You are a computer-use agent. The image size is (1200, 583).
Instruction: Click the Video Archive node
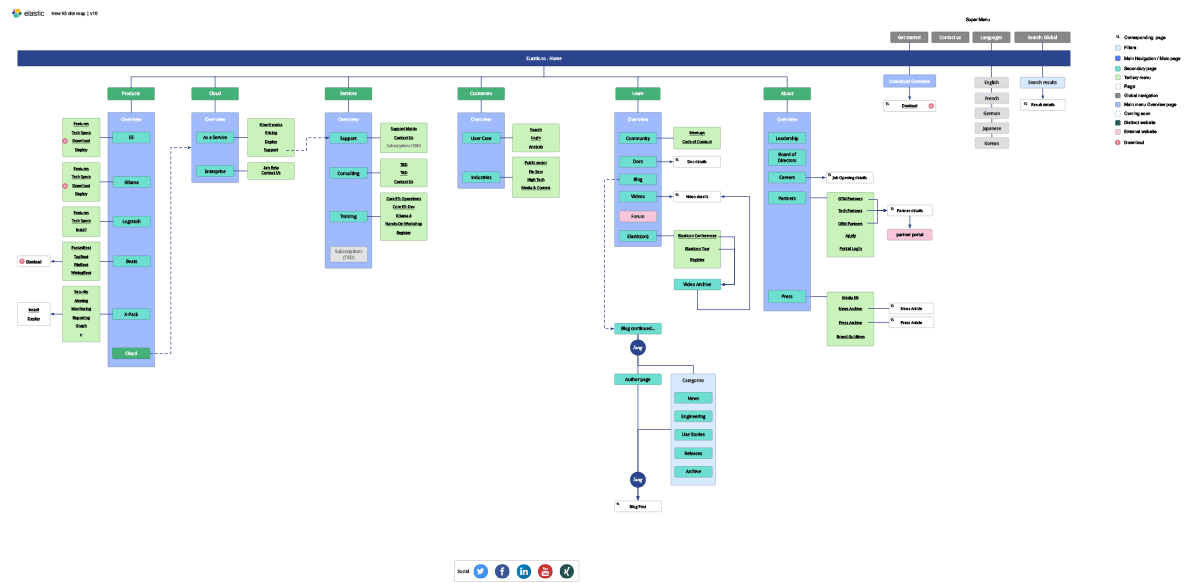coord(697,285)
